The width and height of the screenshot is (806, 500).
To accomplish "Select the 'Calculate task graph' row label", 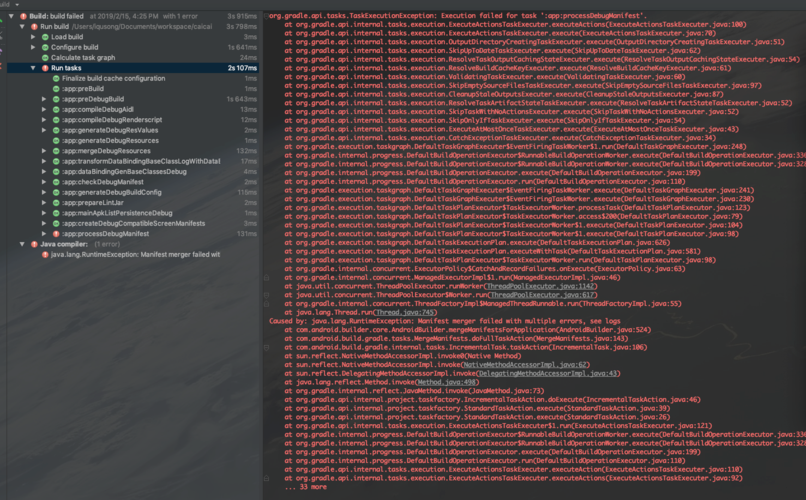I will 83,58.
